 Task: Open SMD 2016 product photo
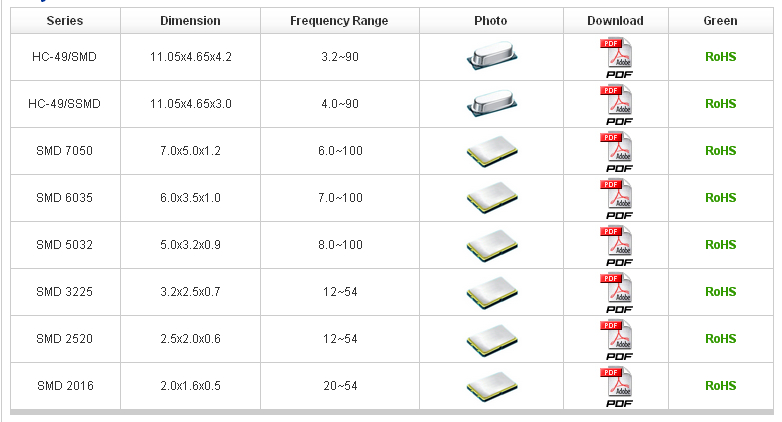[x=492, y=386]
